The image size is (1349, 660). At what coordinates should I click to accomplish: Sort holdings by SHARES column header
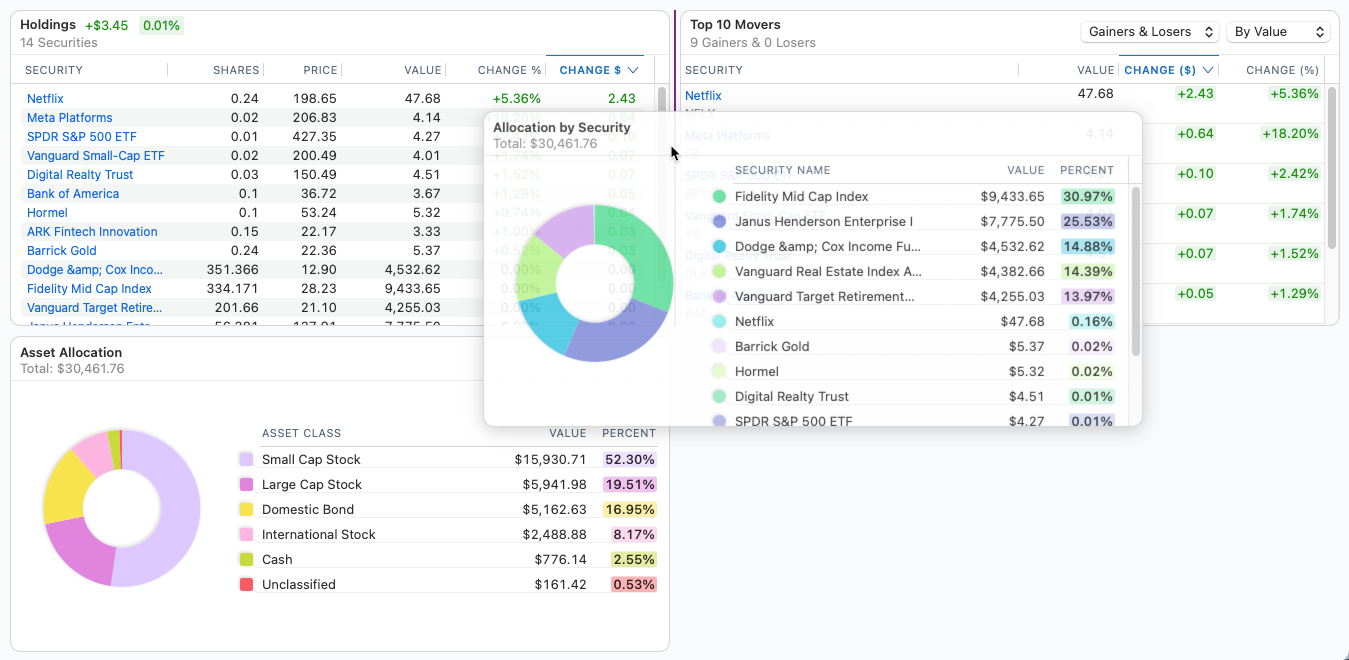[235, 70]
